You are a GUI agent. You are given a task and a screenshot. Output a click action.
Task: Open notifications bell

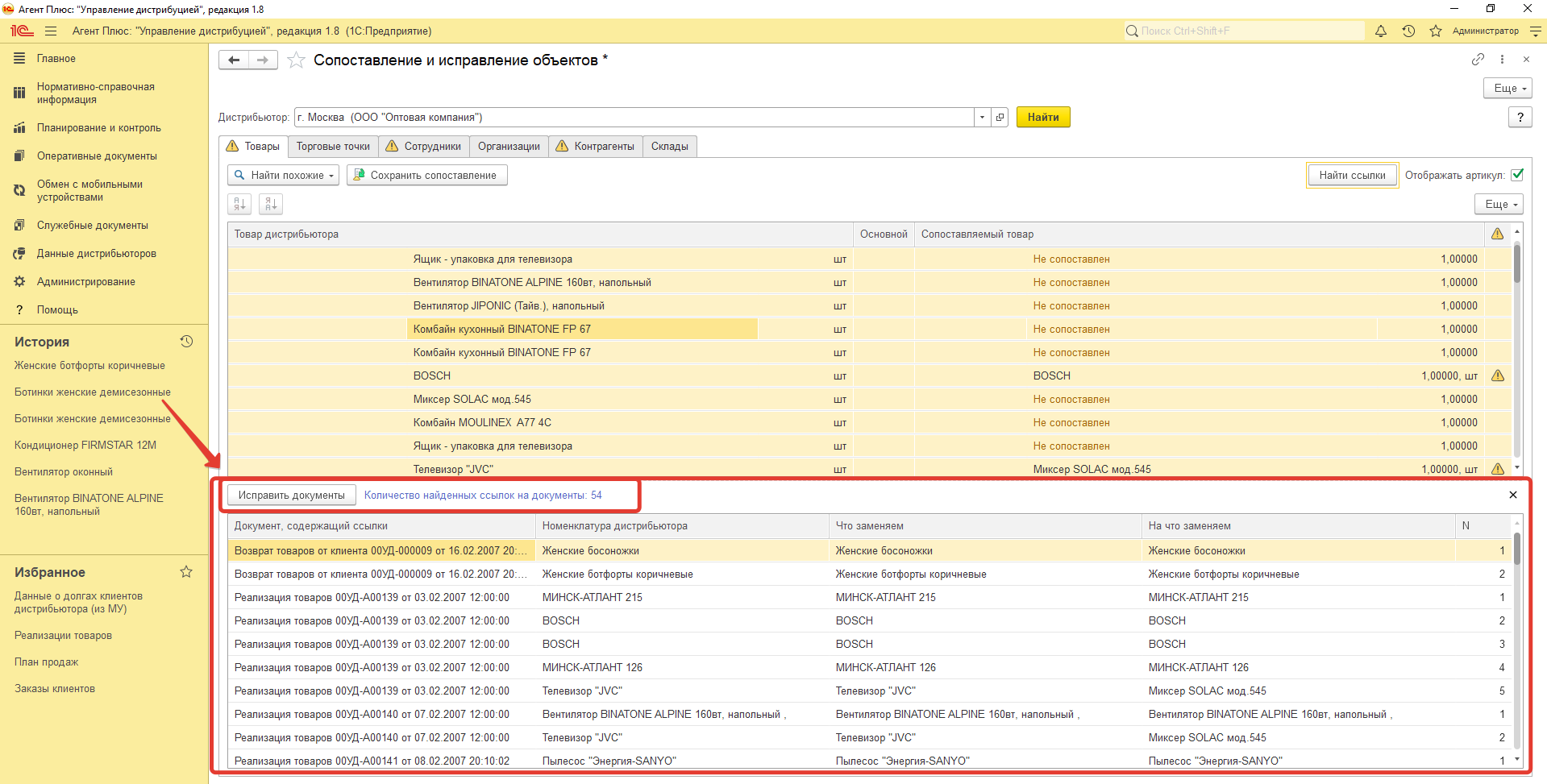[1381, 31]
